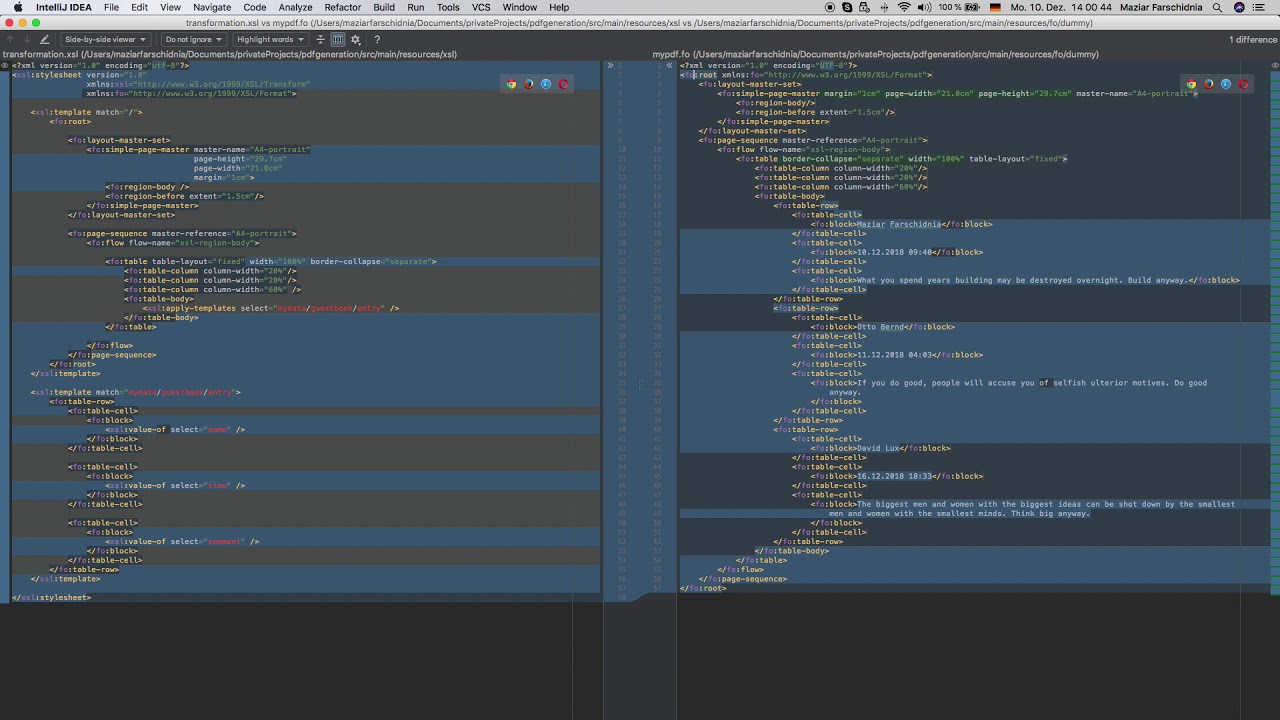Open the Build menu
The image size is (1280, 720).
pyautogui.click(x=384, y=7)
